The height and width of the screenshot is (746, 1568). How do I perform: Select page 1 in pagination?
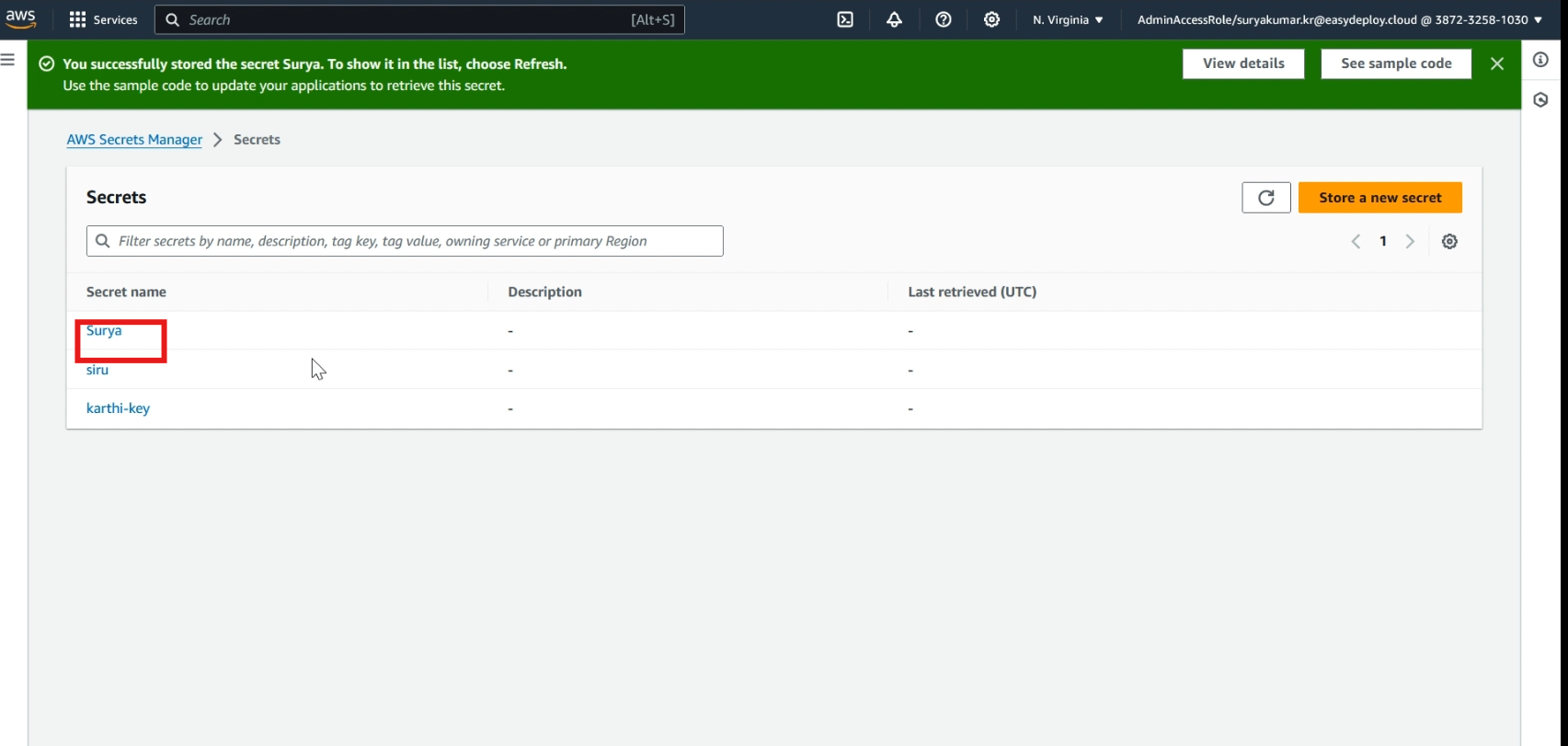coord(1383,241)
